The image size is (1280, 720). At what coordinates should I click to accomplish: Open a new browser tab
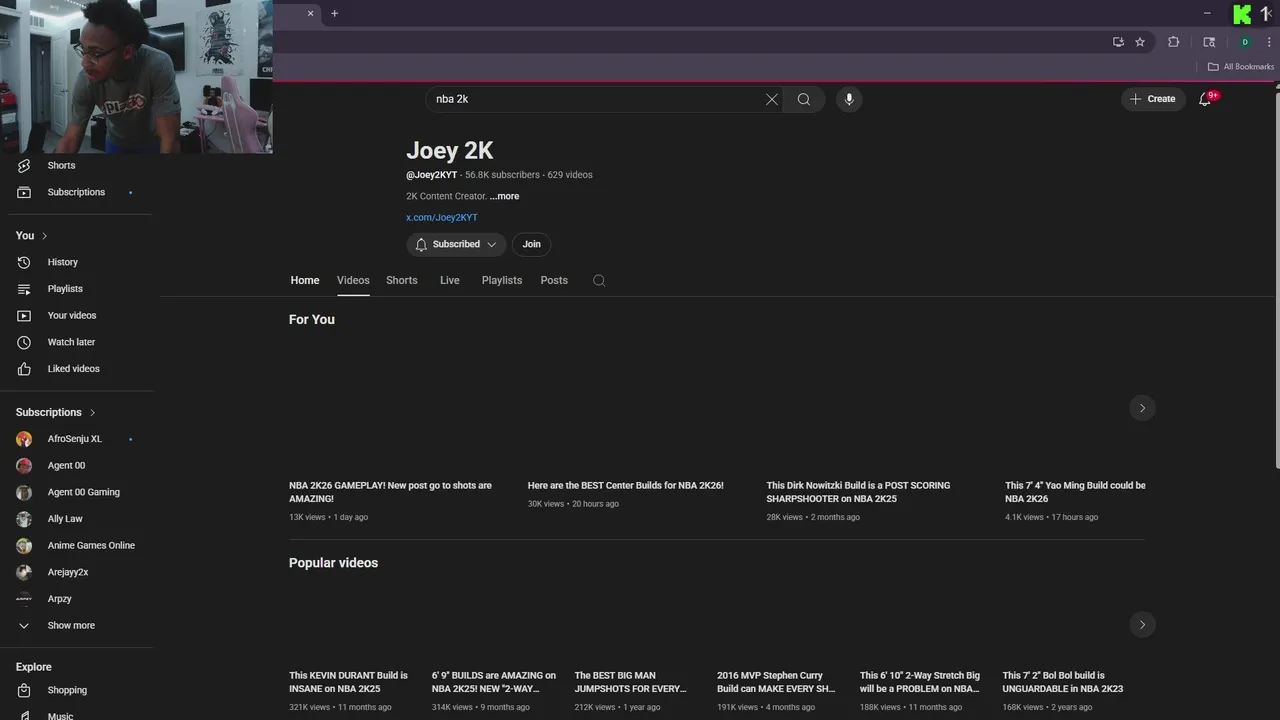334,13
